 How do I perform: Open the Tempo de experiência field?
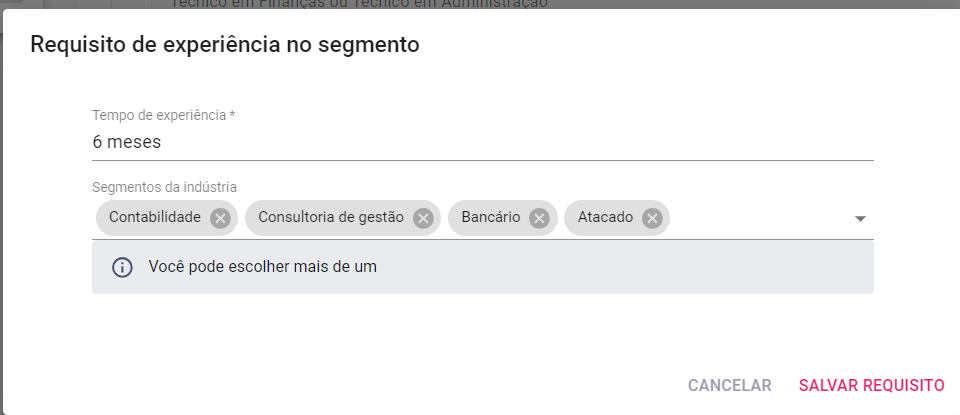click(482, 142)
